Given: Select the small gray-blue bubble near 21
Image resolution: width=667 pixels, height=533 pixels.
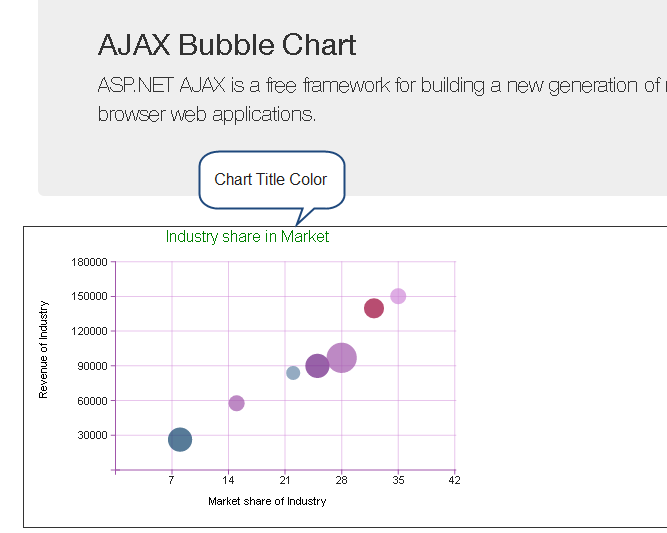Looking at the screenshot, I should [x=293, y=373].
